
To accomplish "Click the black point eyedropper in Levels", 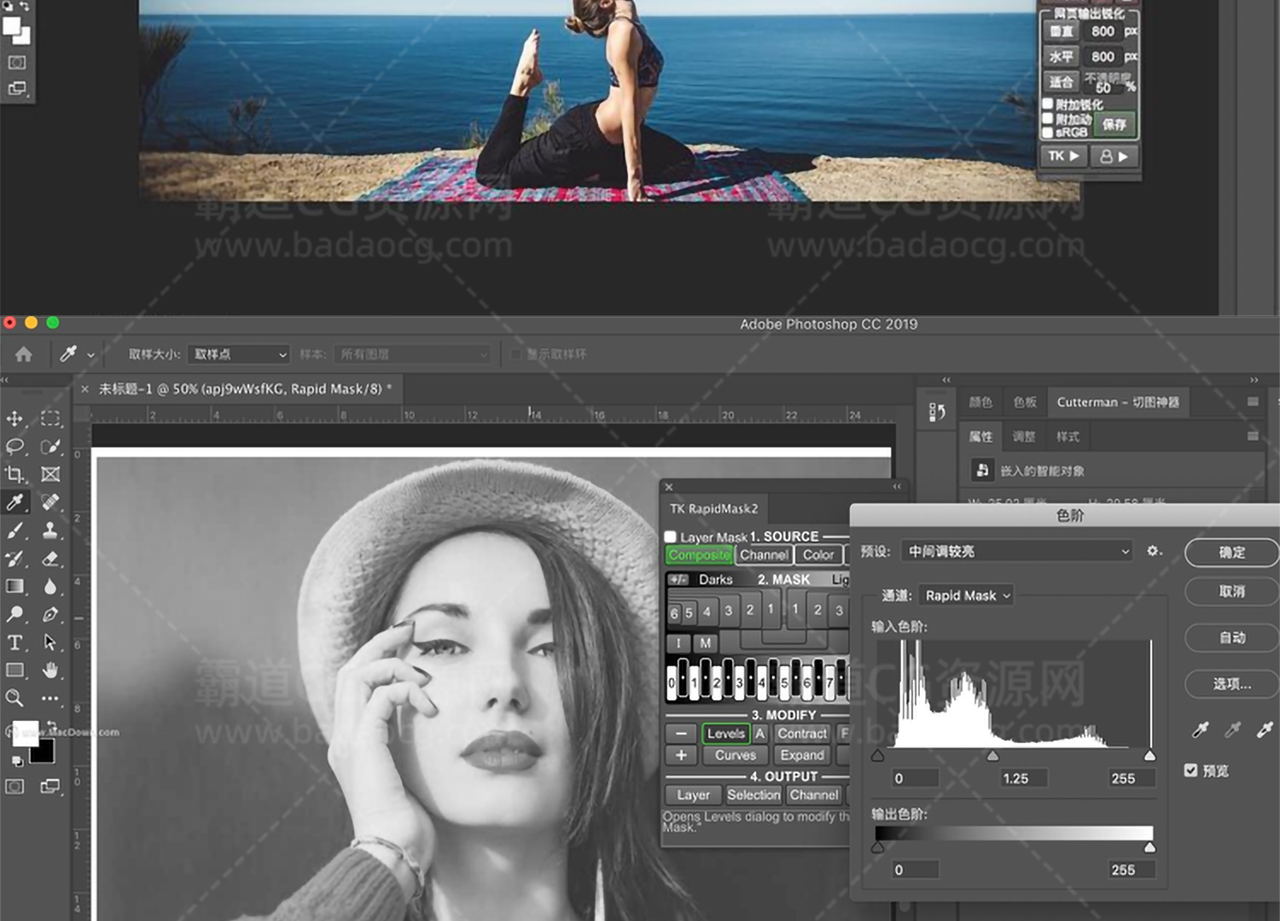I will click(x=1201, y=731).
